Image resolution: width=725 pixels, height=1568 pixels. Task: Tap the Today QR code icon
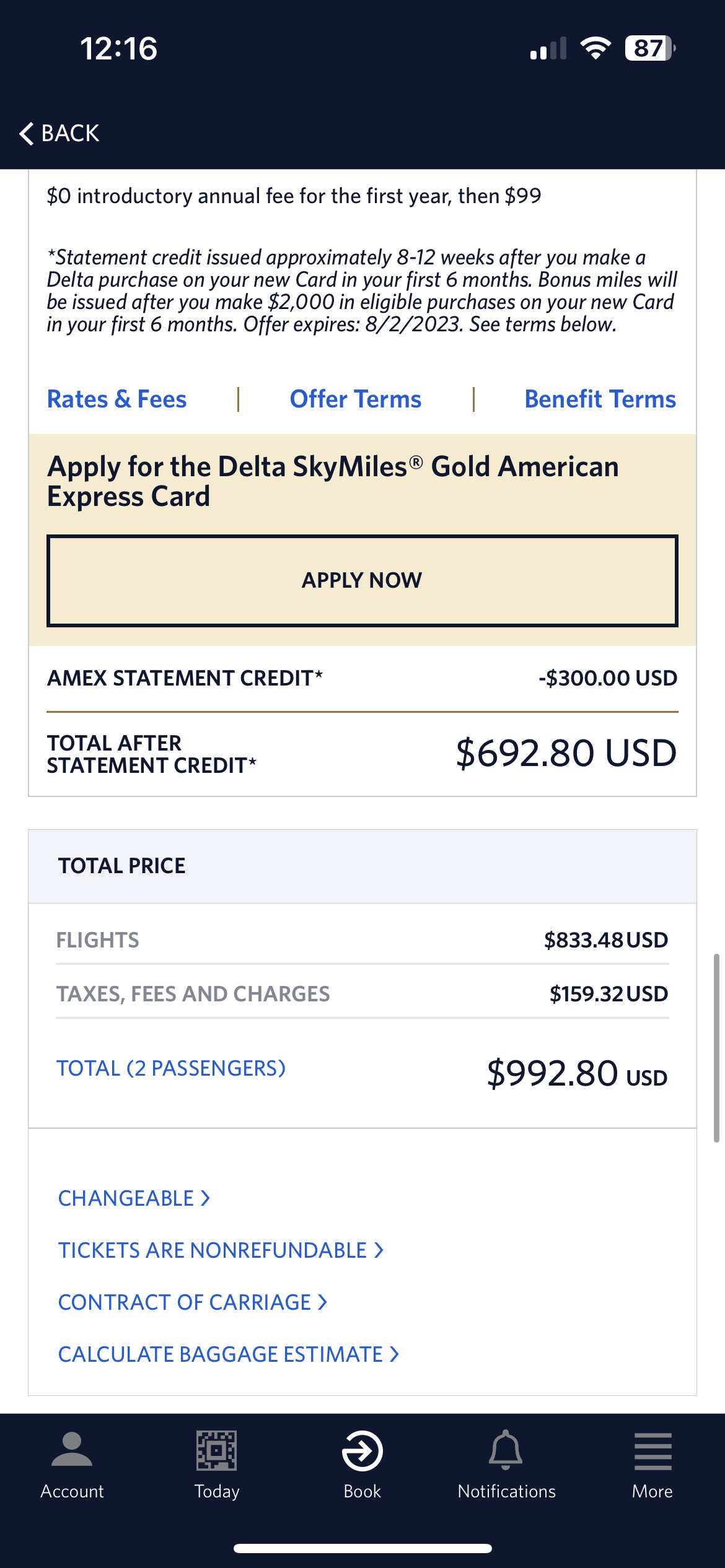(x=216, y=1450)
